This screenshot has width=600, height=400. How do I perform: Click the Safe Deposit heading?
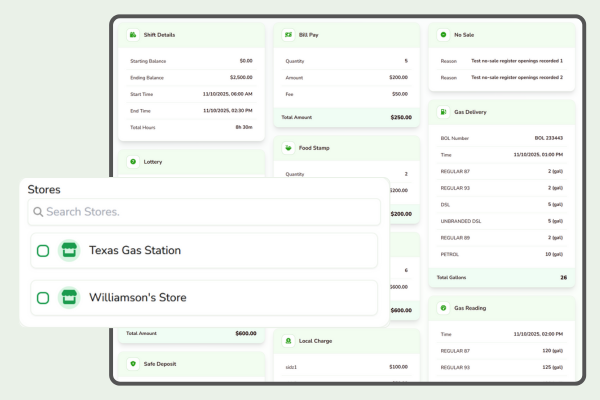click(160, 364)
